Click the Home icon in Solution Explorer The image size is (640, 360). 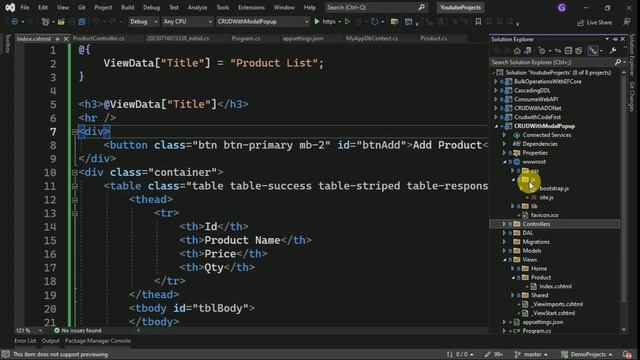(x=517, y=51)
